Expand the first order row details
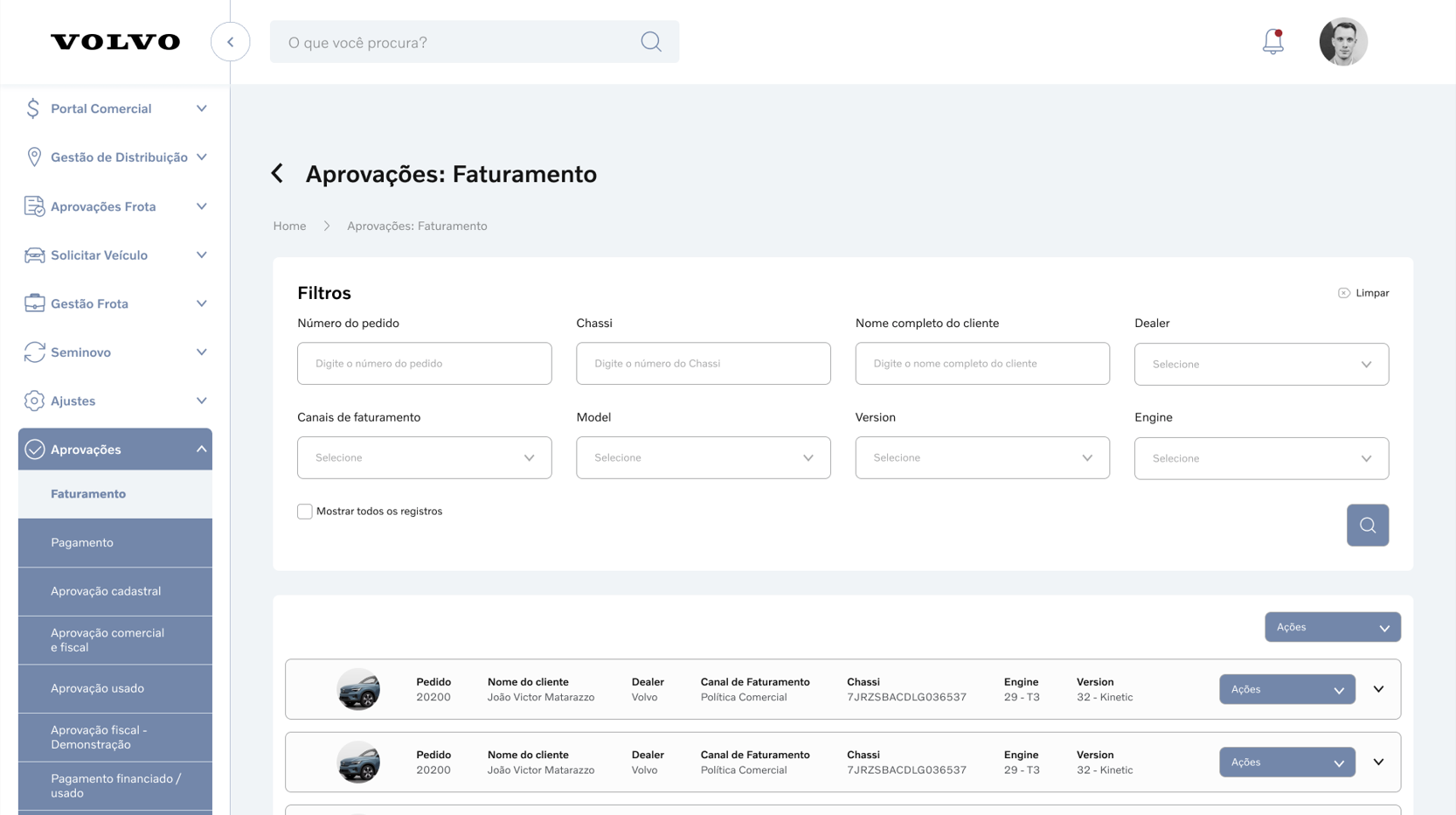The width and height of the screenshot is (1456, 815). click(x=1378, y=689)
